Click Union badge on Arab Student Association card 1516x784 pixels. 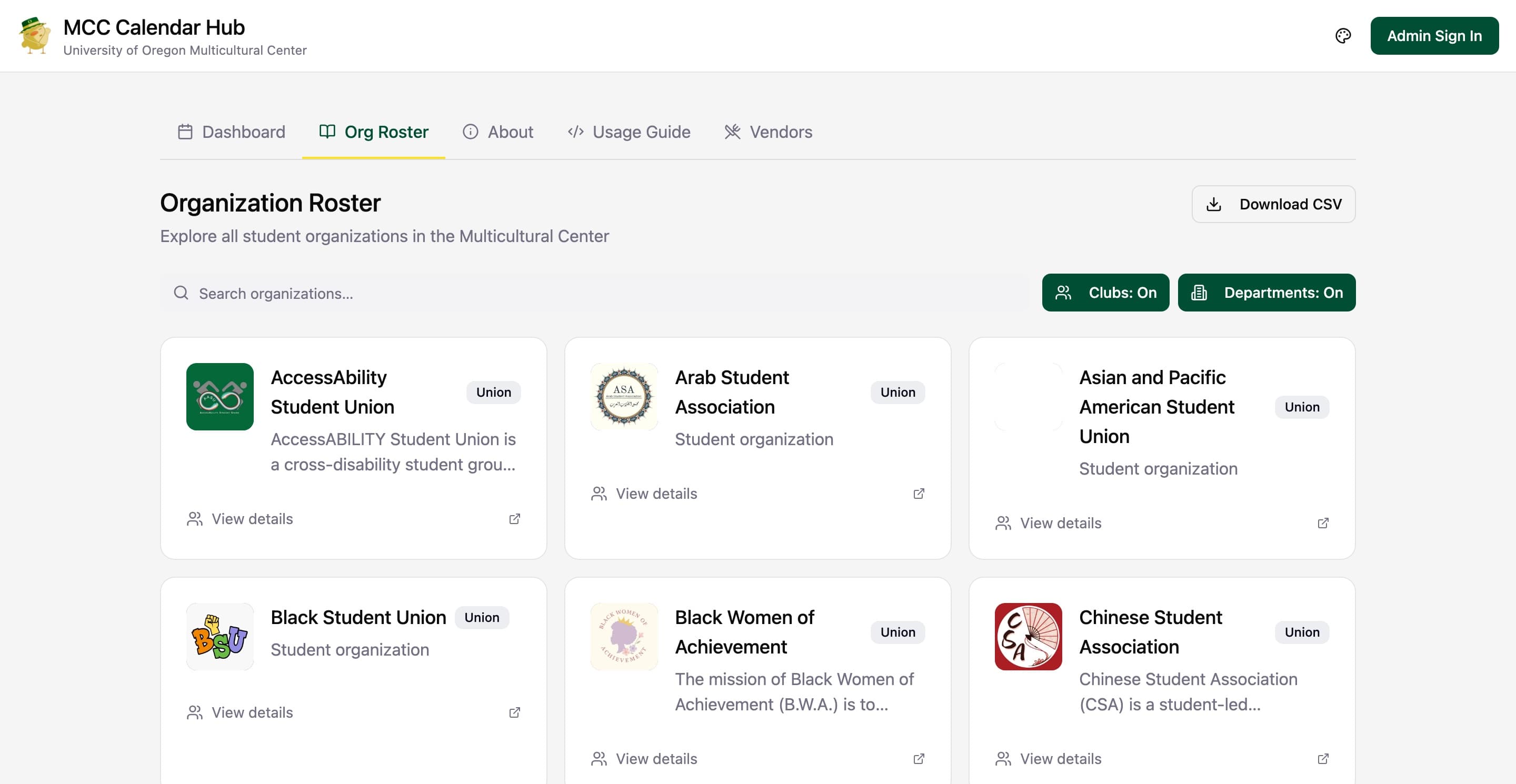tap(897, 393)
